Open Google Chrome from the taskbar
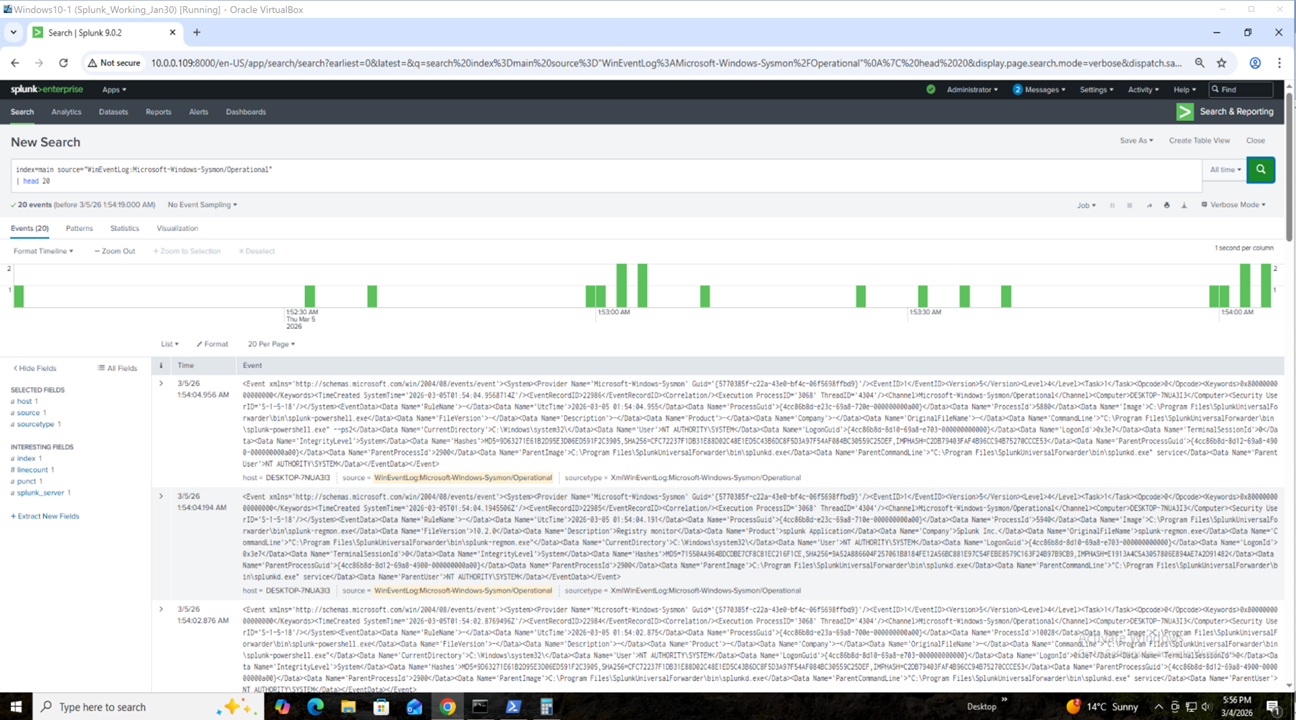Viewport: 1296px width, 720px height. (x=446, y=707)
